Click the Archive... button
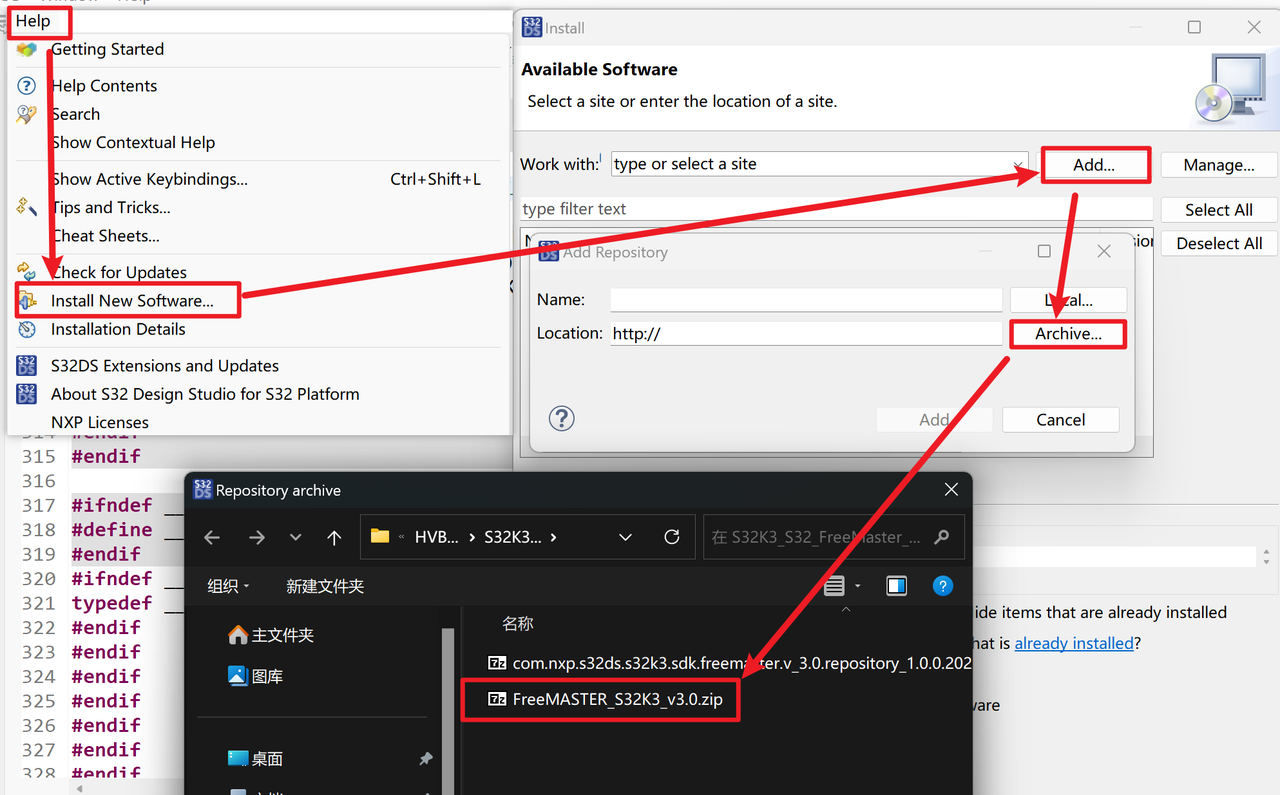1280x795 pixels. click(1067, 334)
